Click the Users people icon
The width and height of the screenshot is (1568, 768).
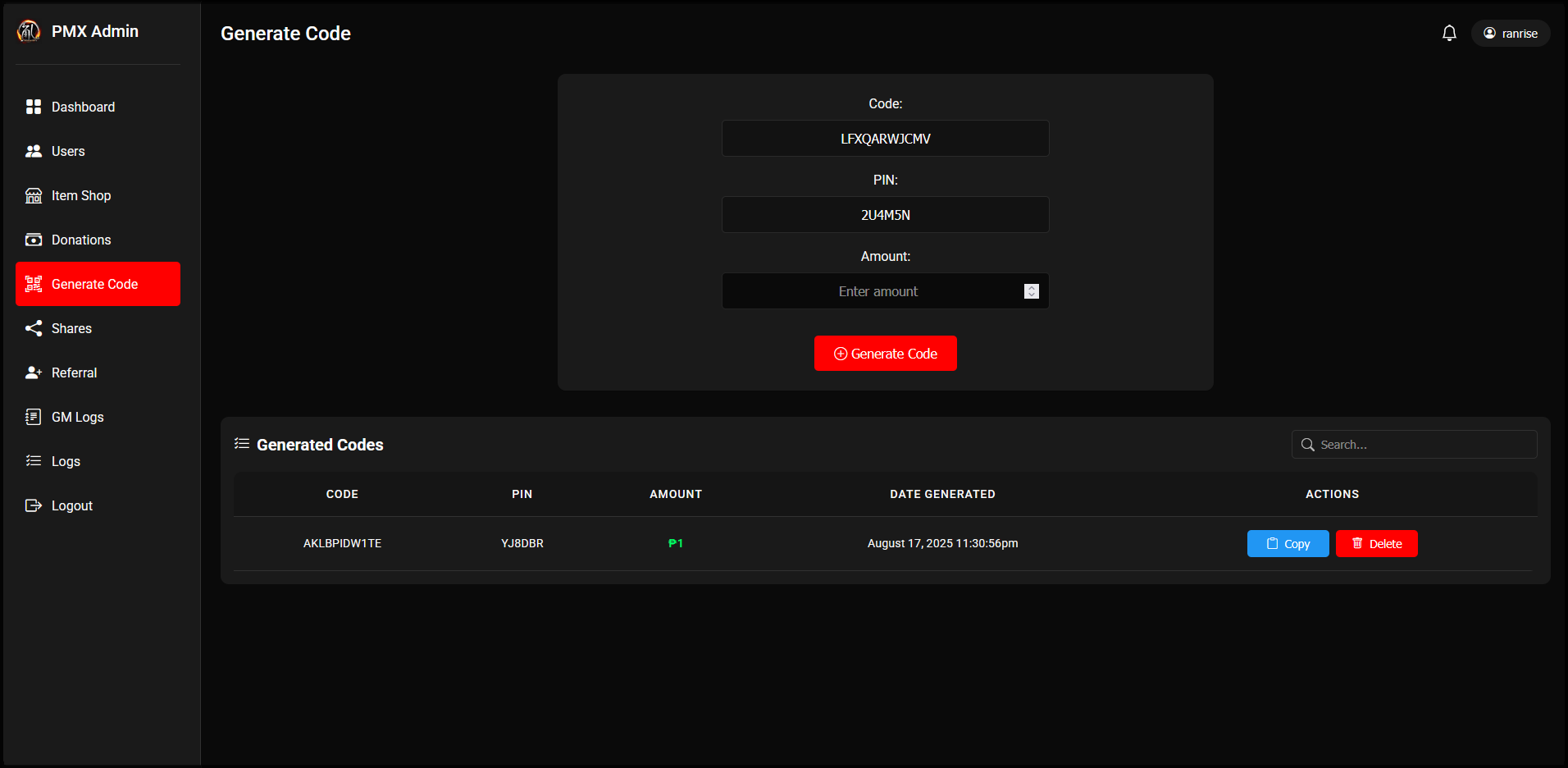(x=34, y=151)
